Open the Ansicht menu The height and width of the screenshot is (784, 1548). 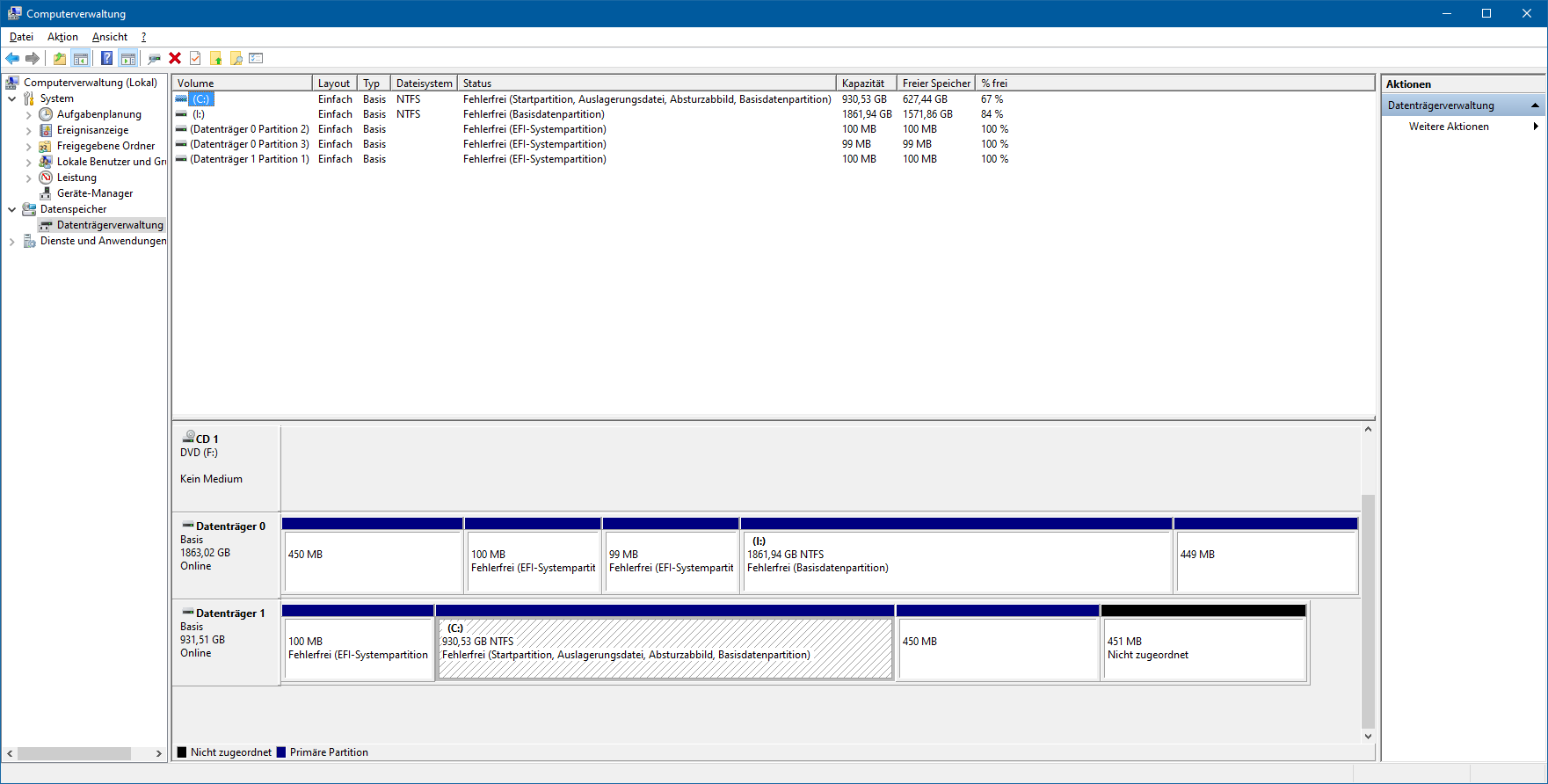pos(110,37)
